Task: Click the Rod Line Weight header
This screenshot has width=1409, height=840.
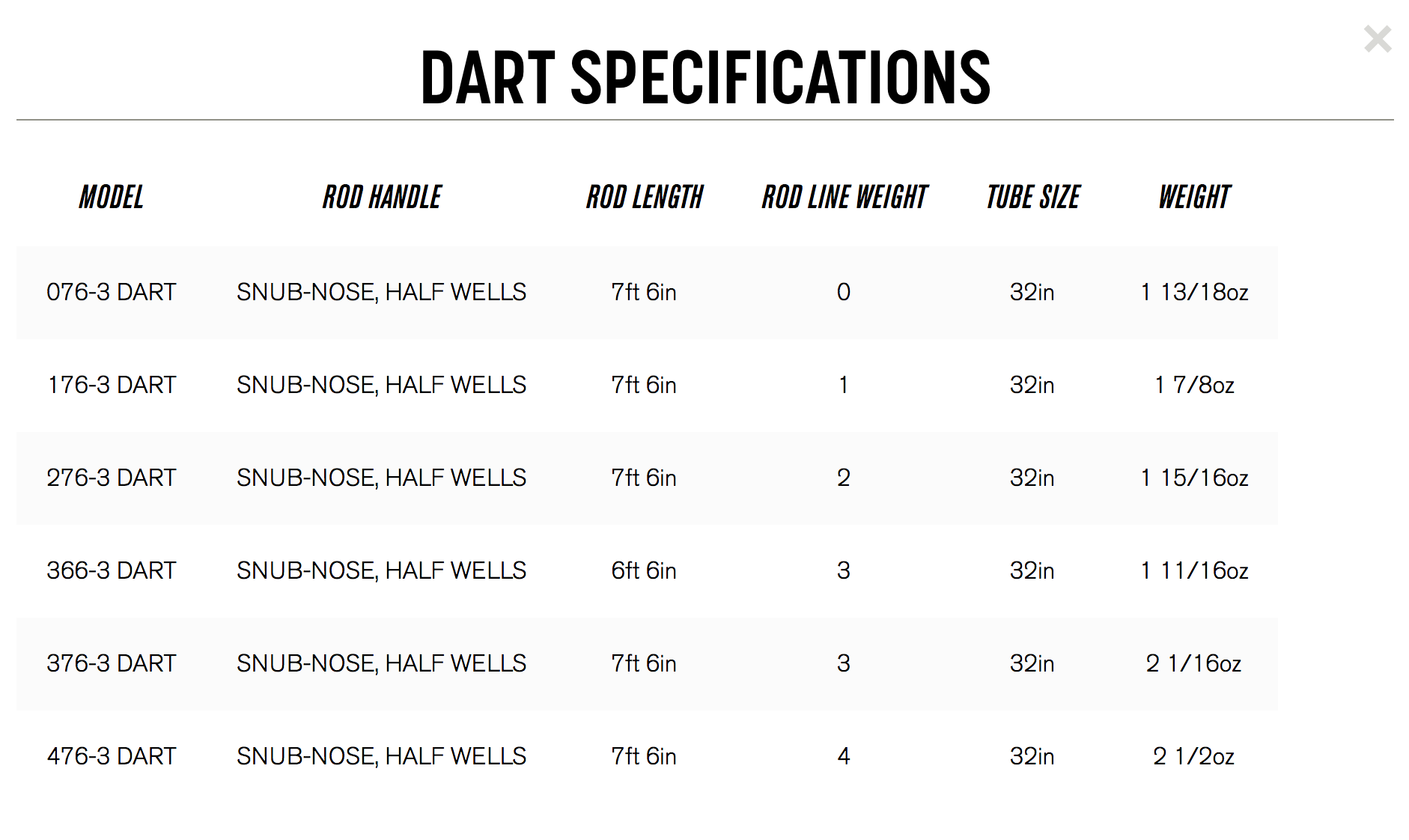Action: tap(844, 198)
